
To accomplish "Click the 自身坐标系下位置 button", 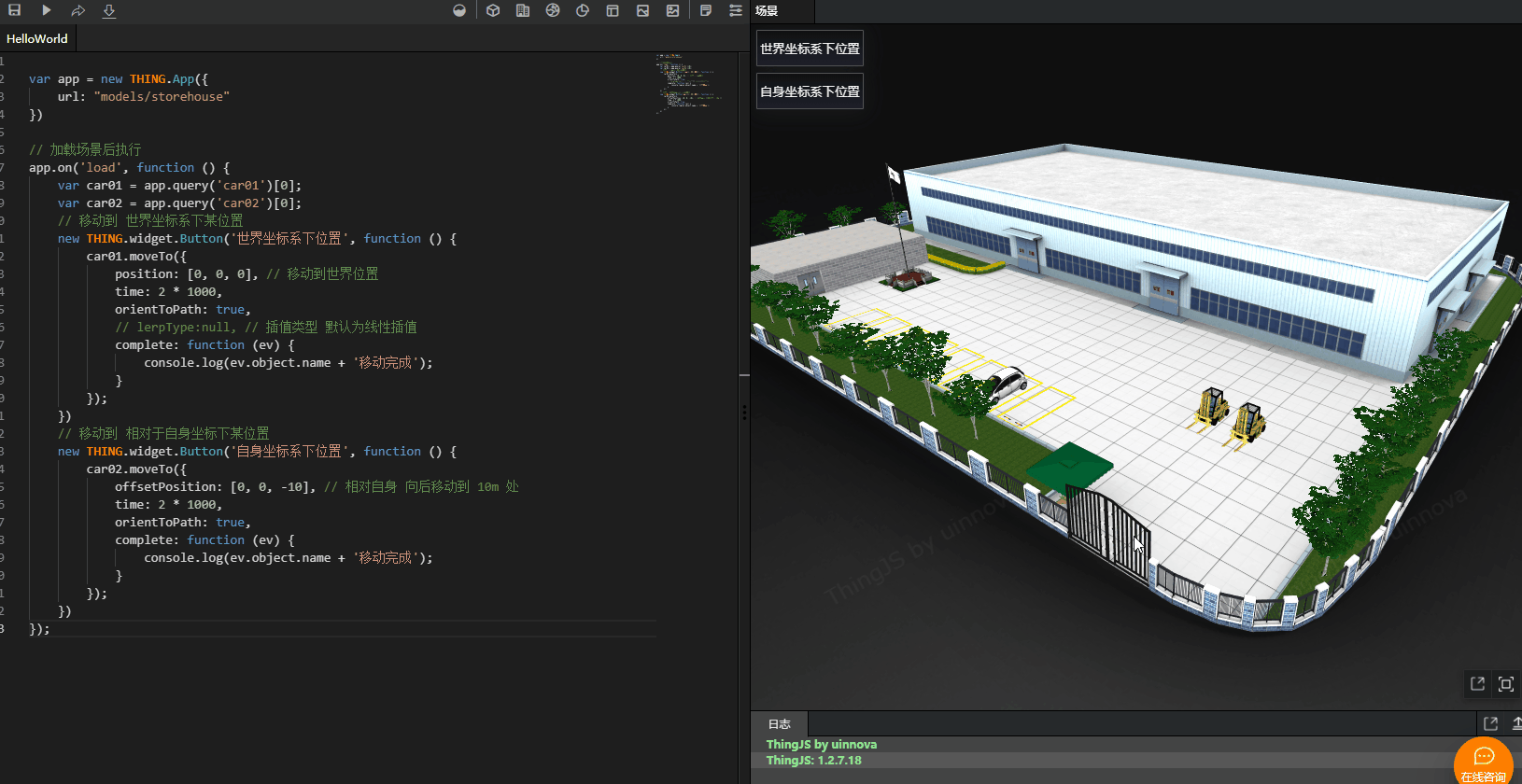I will (x=810, y=91).
